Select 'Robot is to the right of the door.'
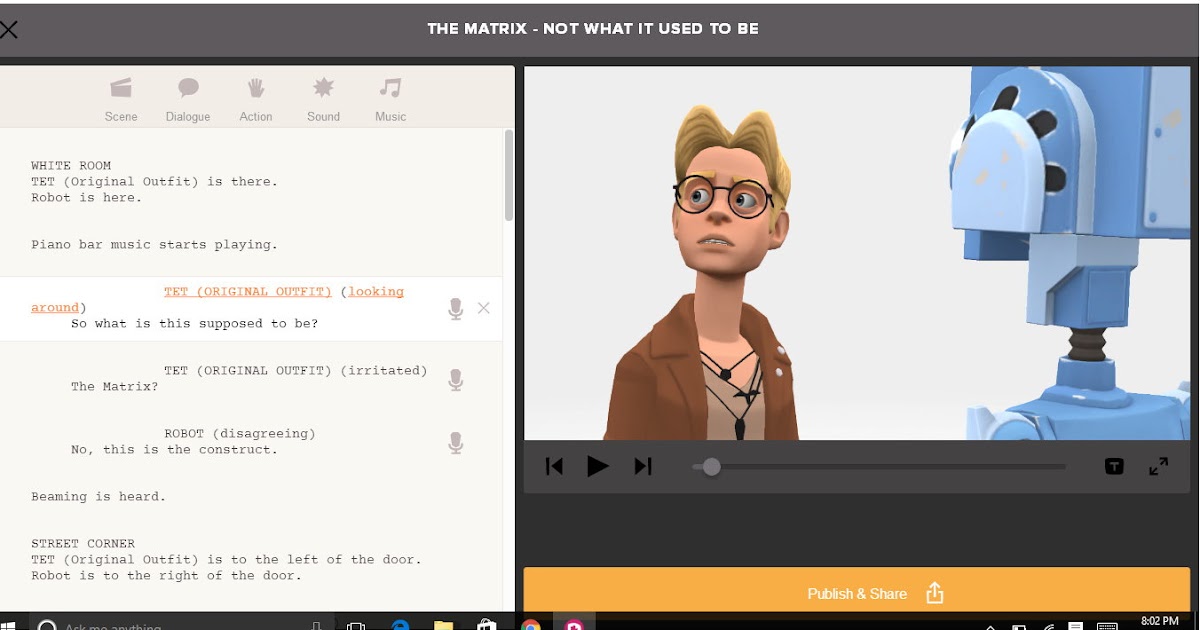The width and height of the screenshot is (1200, 630). pyautogui.click(x=166, y=576)
